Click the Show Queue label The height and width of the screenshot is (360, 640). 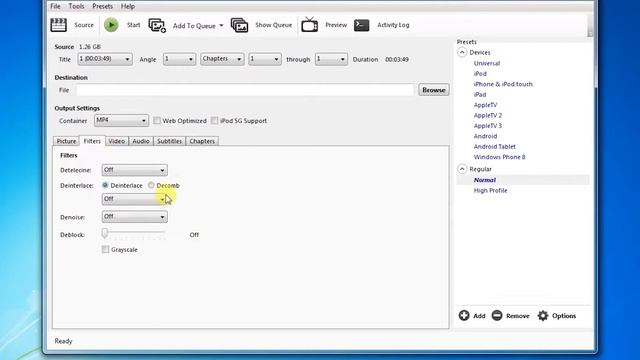(x=273, y=25)
